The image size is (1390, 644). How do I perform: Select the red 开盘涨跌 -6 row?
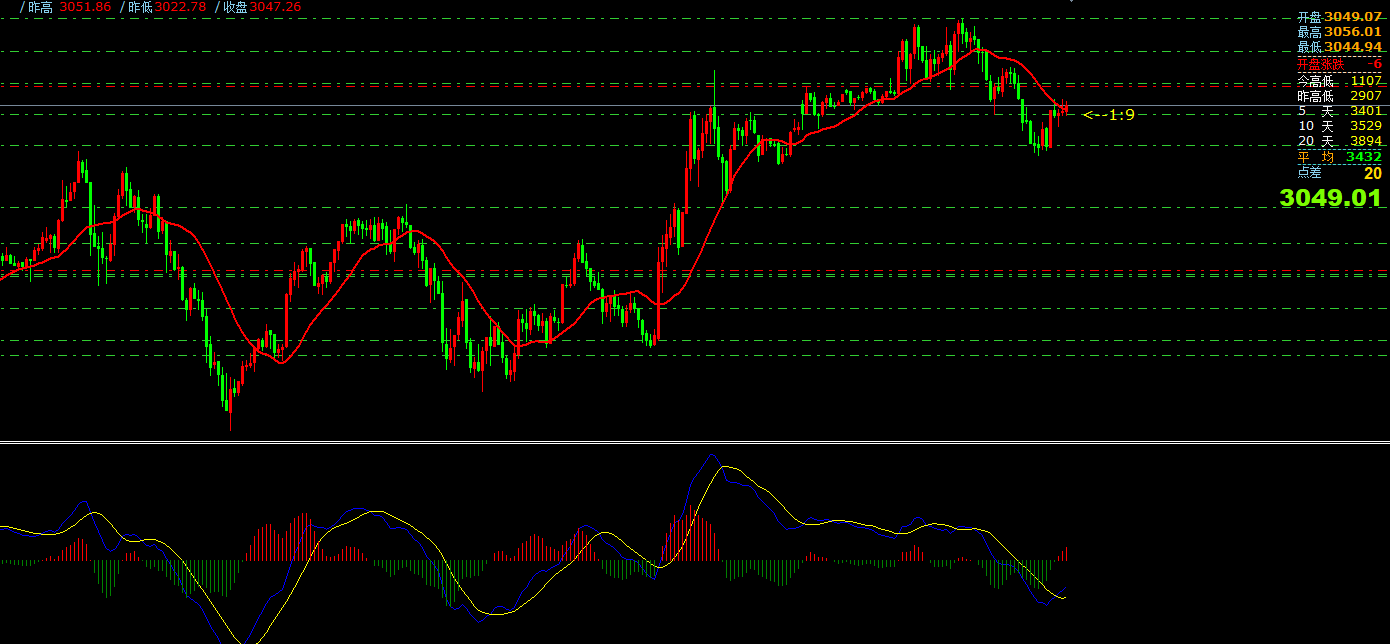point(1339,64)
